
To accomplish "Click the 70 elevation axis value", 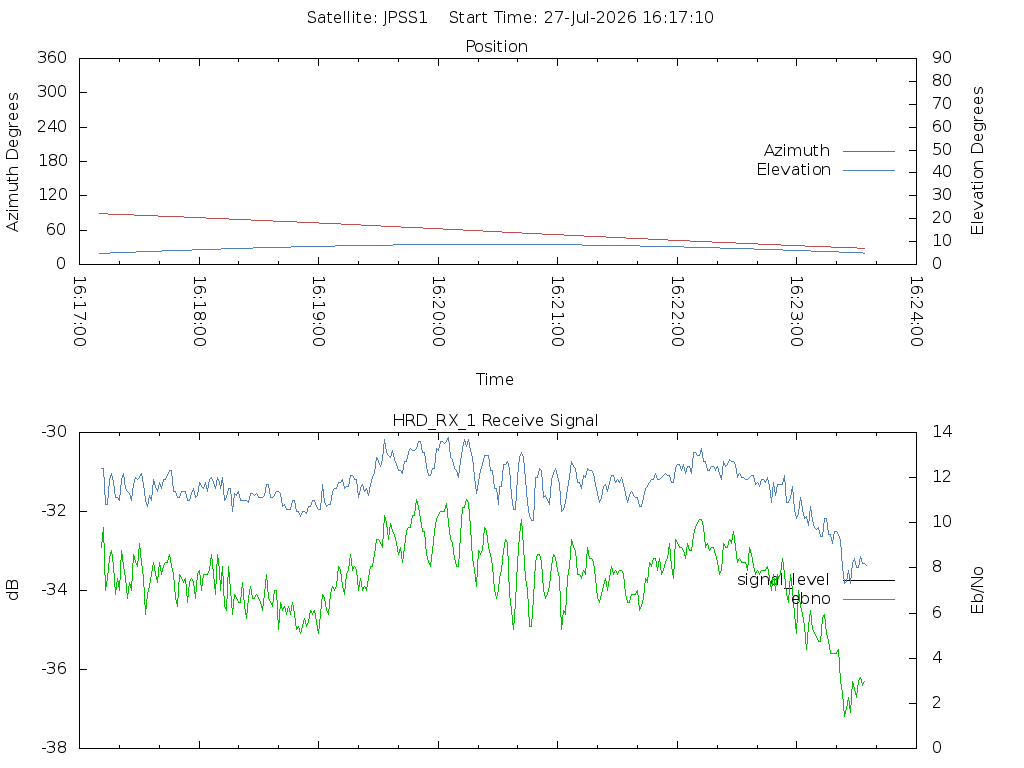I will 942,103.
